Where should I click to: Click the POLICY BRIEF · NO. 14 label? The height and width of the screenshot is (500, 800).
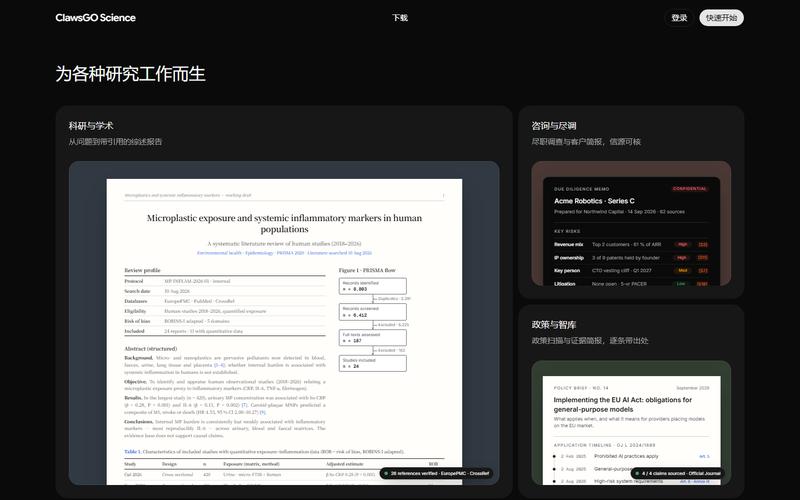click(x=581, y=388)
